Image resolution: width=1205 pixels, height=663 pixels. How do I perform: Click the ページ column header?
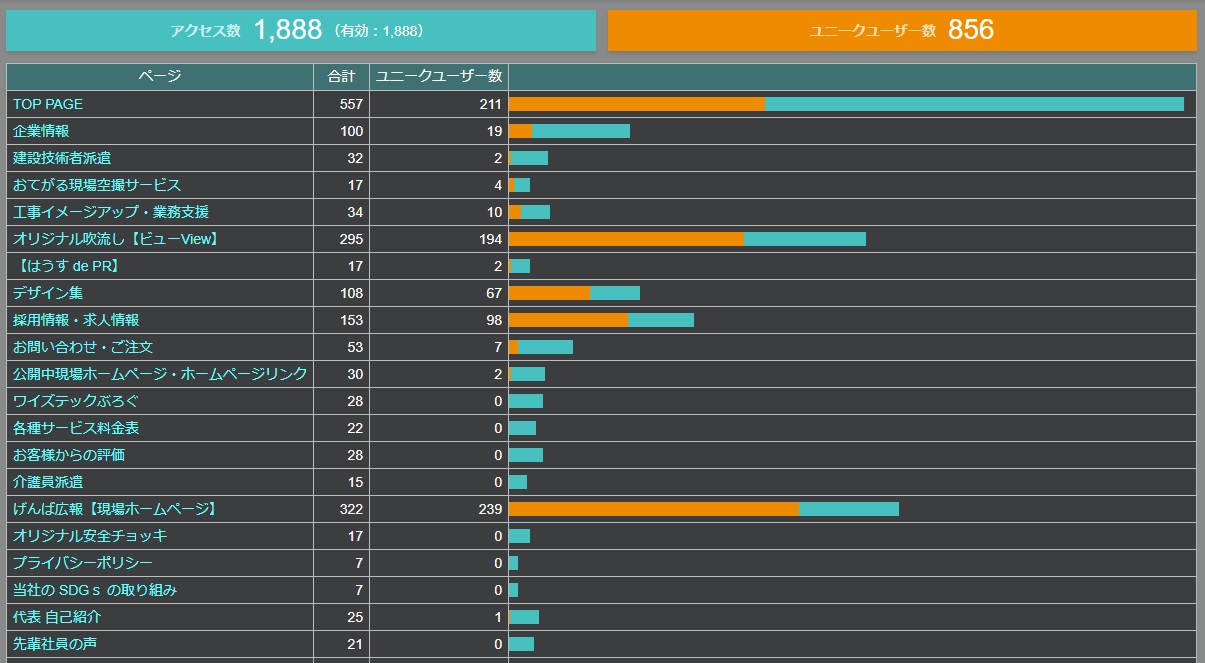click(x=160, y=77)
